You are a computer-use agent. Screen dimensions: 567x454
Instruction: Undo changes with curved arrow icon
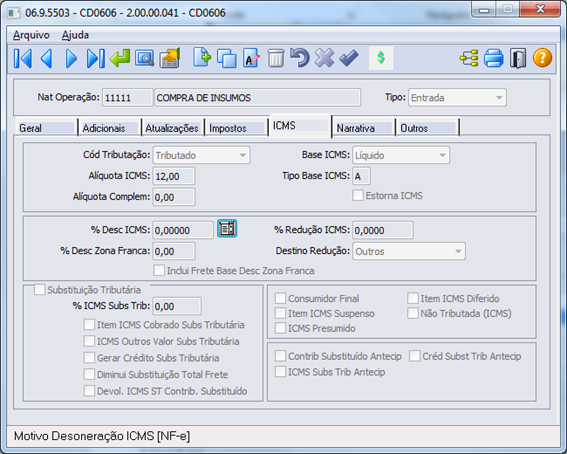300,58
